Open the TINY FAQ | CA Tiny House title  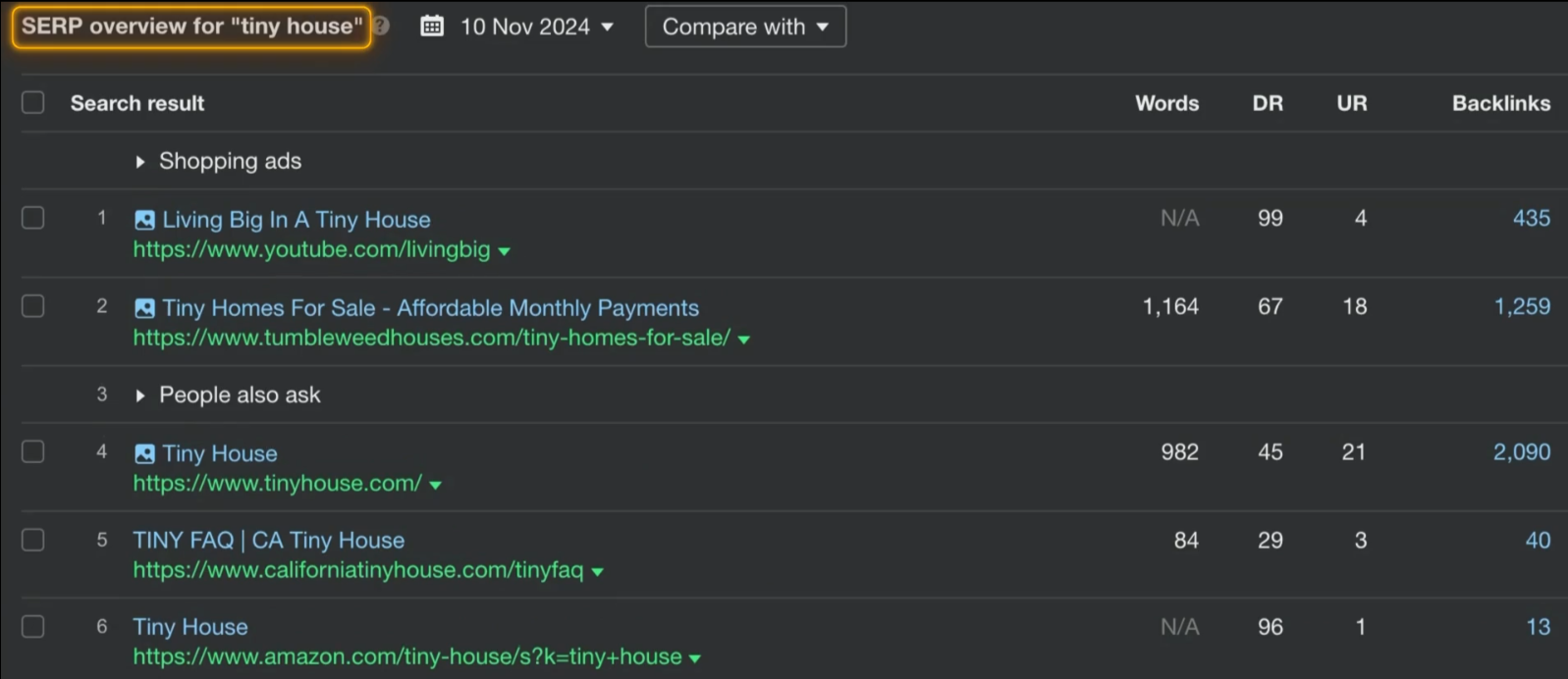[x=269, y=541]
